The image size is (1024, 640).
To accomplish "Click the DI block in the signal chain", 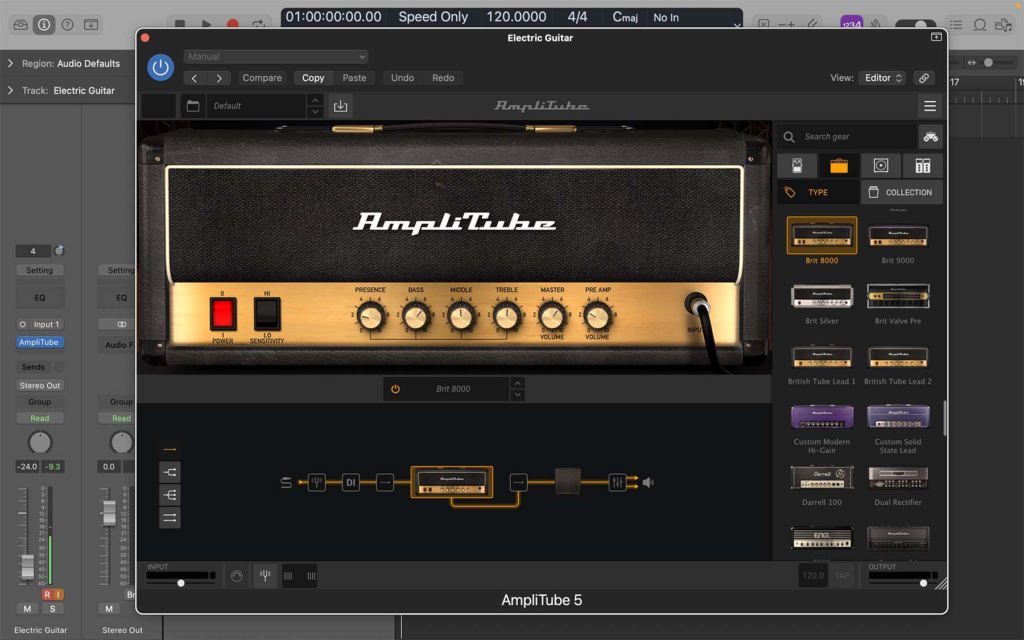I will point(351,482).
